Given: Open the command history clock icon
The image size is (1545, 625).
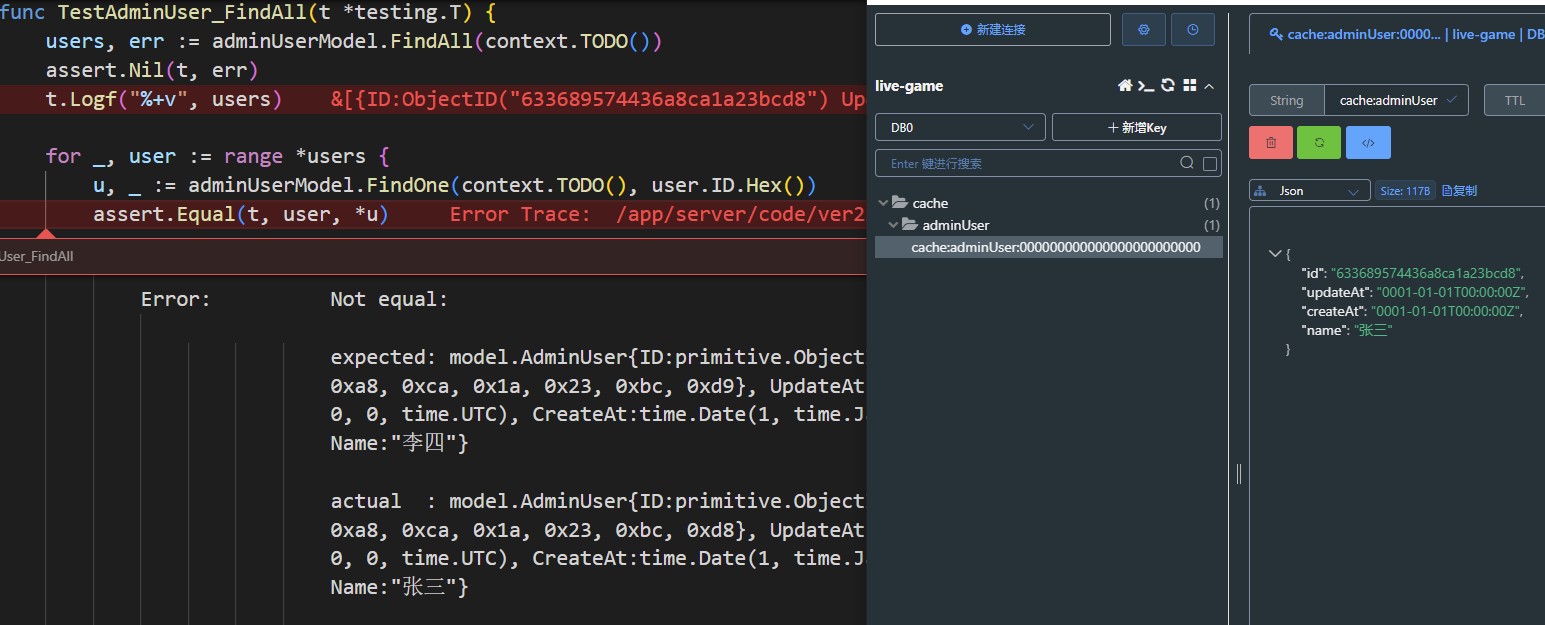Looking at the screenshot, I should tap(1192, 29).
